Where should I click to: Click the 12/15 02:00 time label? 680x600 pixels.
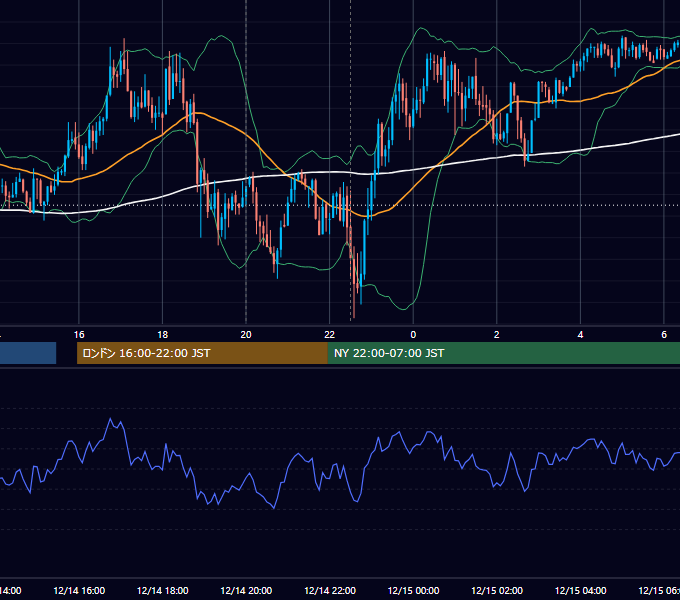pyautogui.click(x=497, y=590)
